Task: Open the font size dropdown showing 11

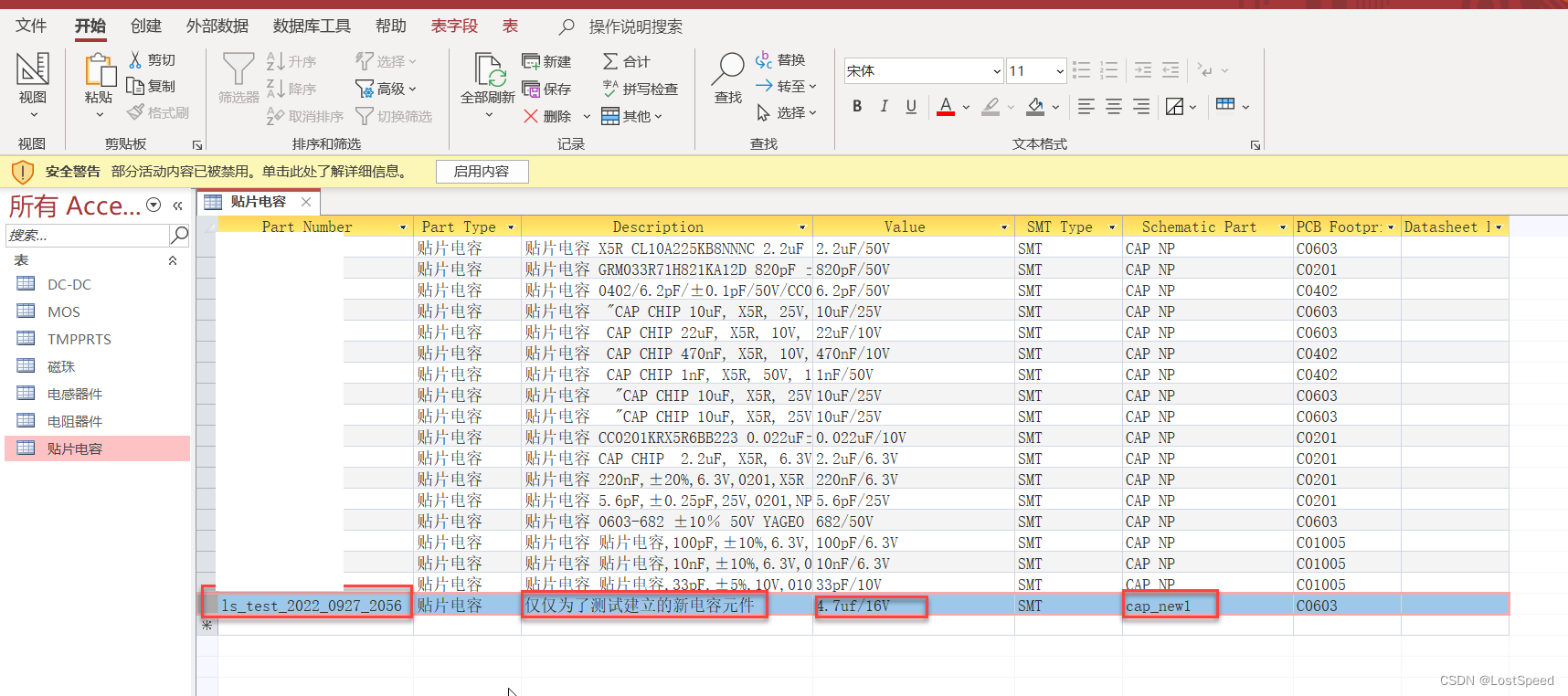Action: click(1059, 71)
